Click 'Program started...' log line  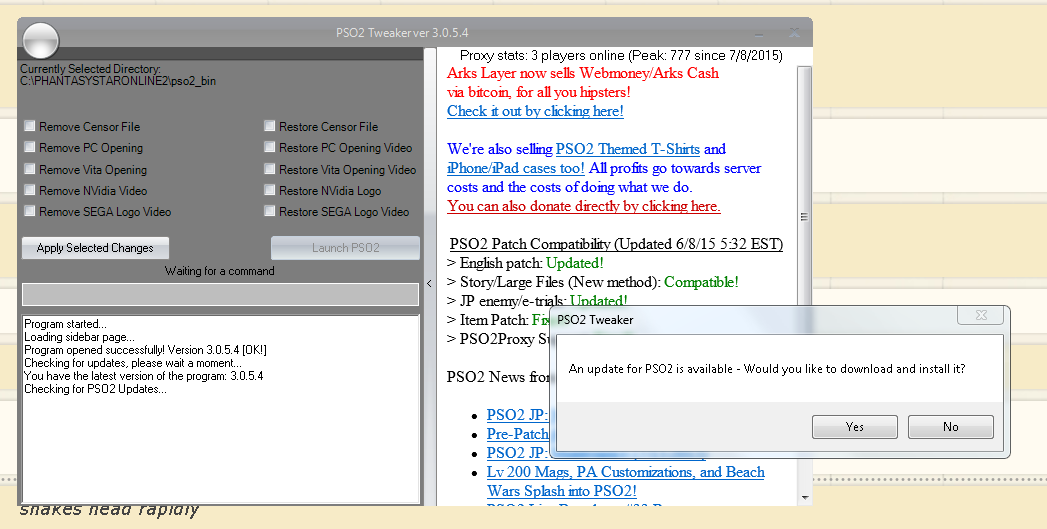coord(65,324)
